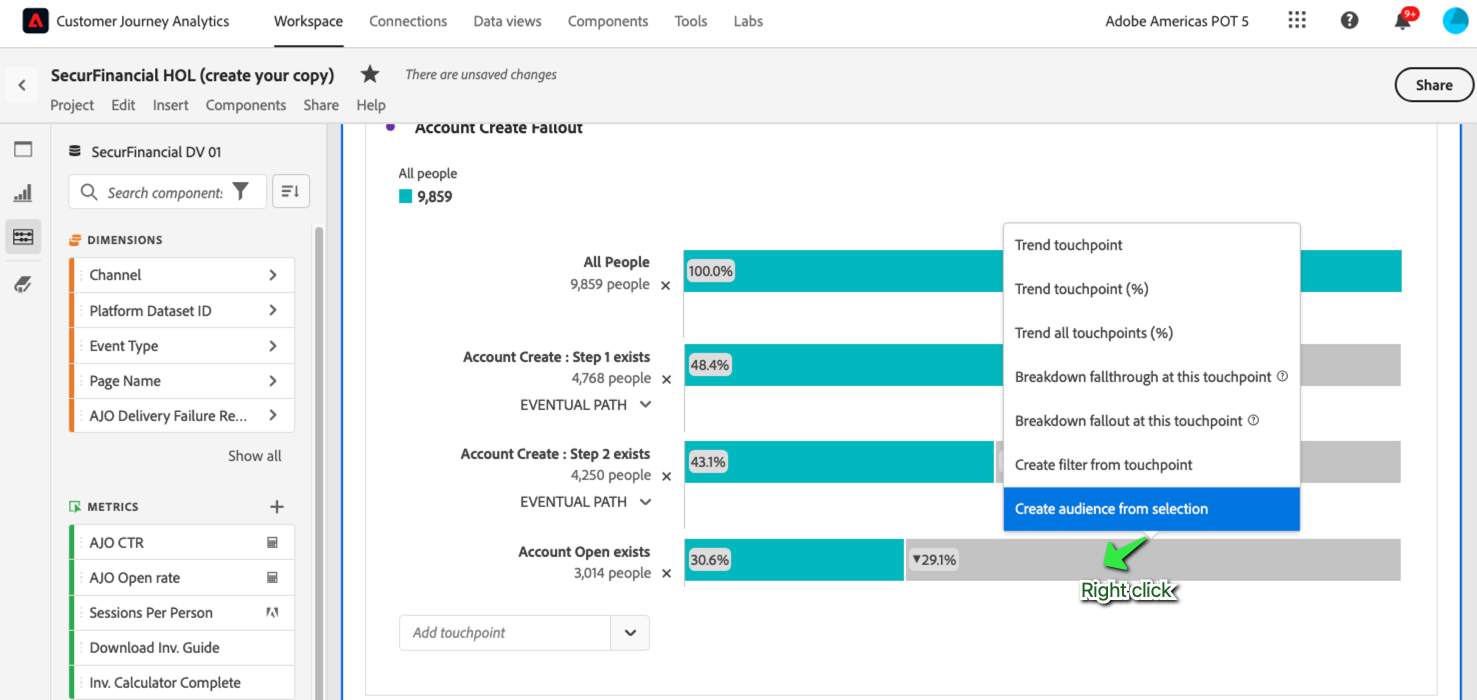Select the Components icon in left rail
Screen dimensions: 1477x700
click(23, 237)
